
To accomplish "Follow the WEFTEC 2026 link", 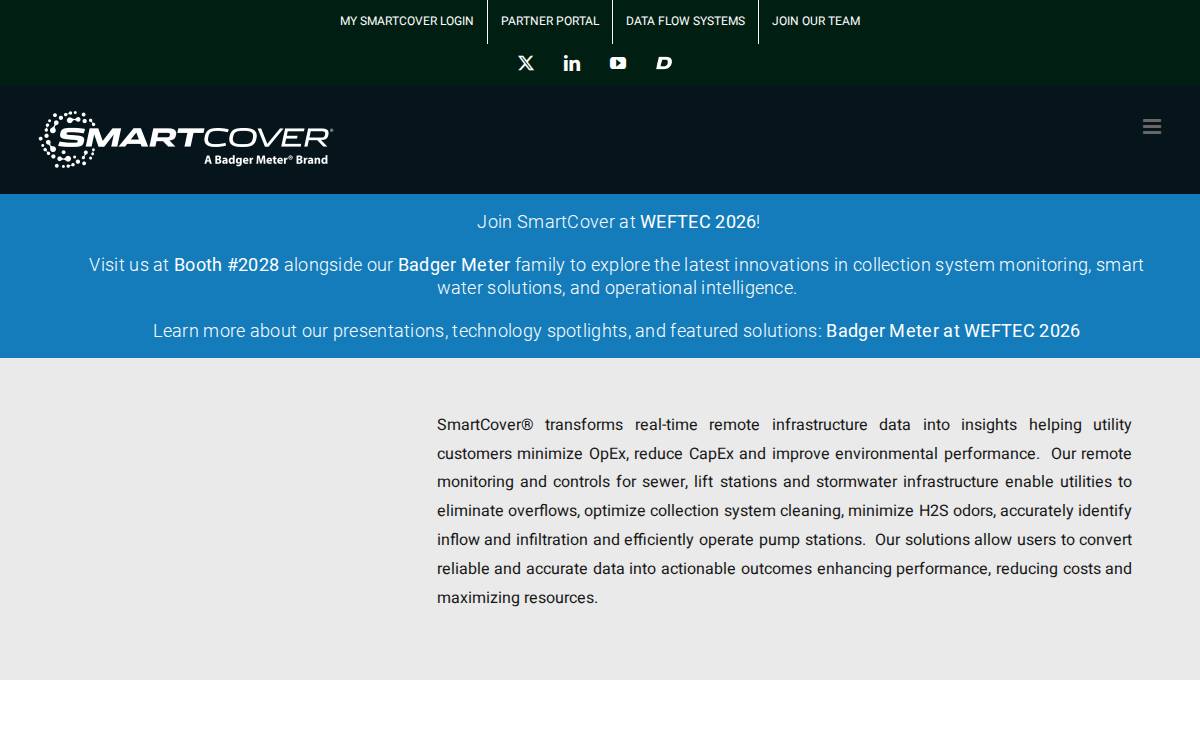I will click(698, 222).
